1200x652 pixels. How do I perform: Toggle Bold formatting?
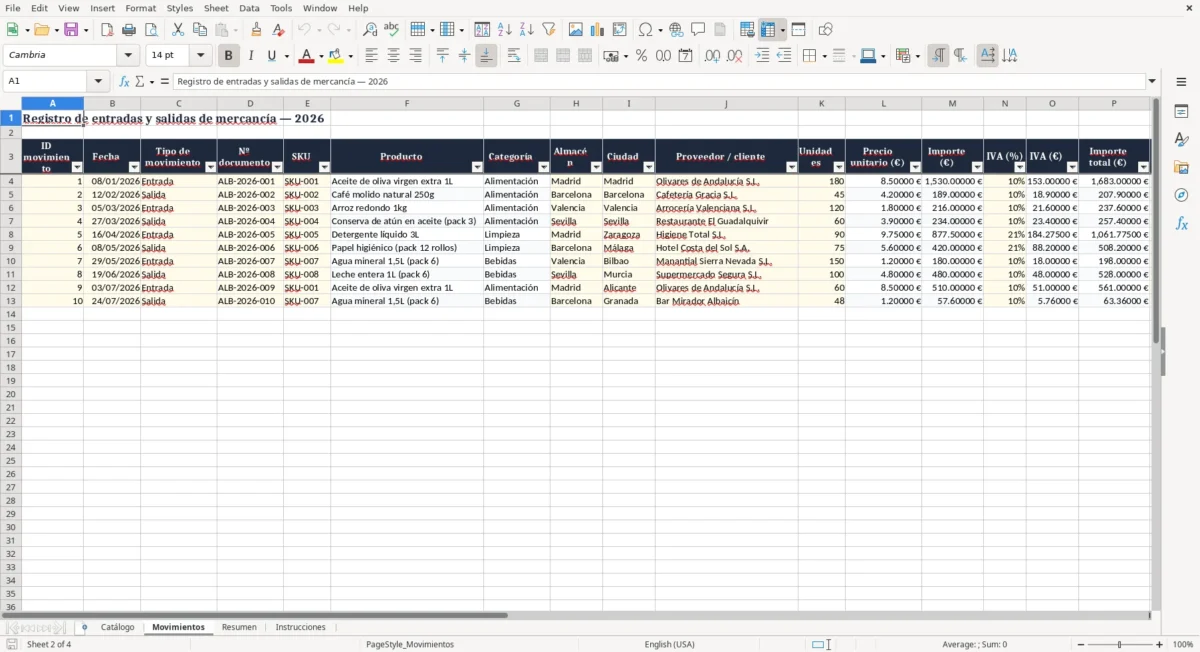[x=229, y=56]
